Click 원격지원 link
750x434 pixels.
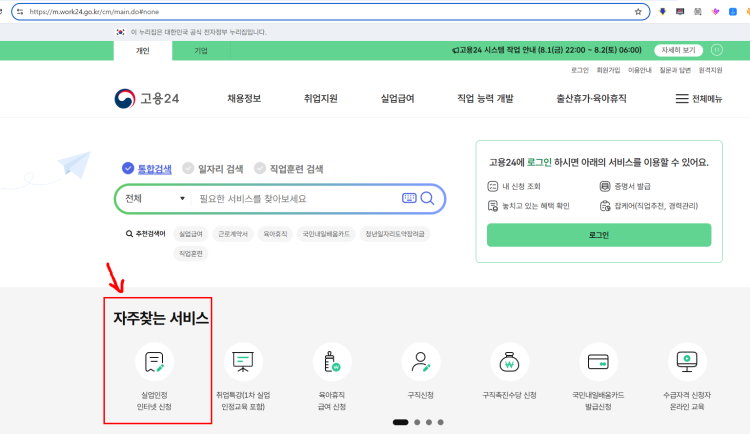[710, 70]
